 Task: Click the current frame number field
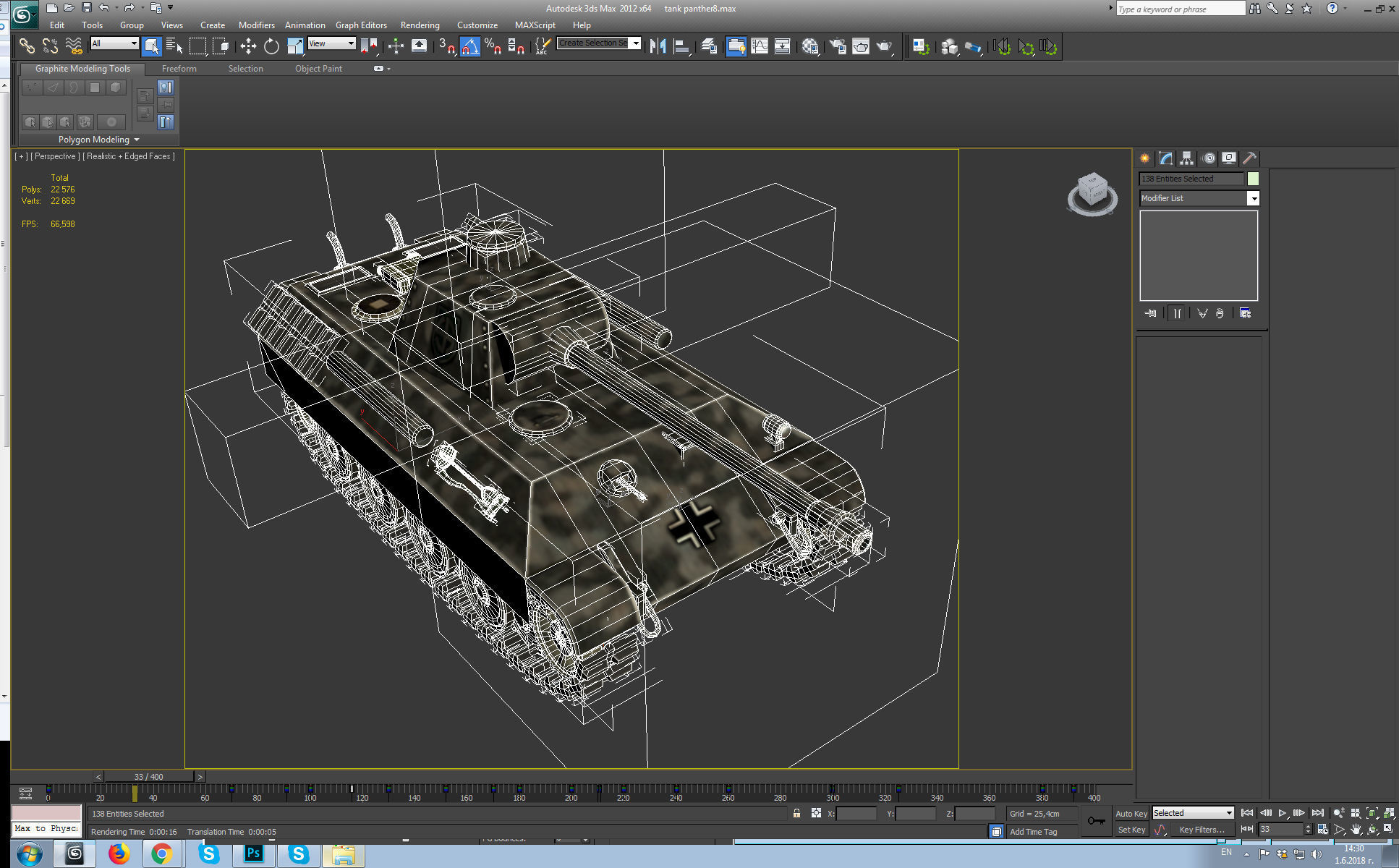click(x=1280, y=829)
